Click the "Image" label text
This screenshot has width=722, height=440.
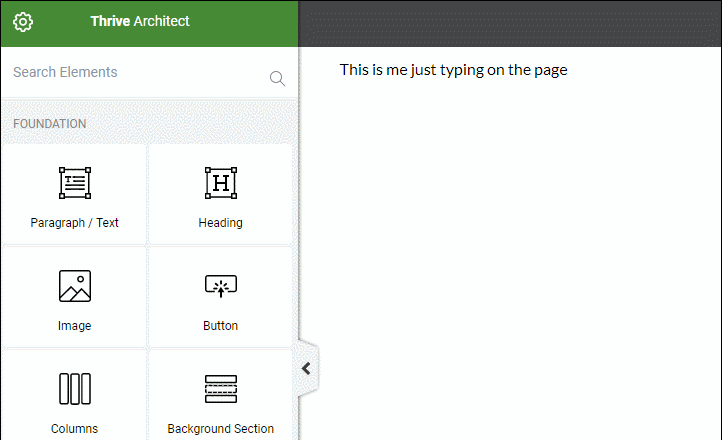pyautogui.click(x=74, y=326)
